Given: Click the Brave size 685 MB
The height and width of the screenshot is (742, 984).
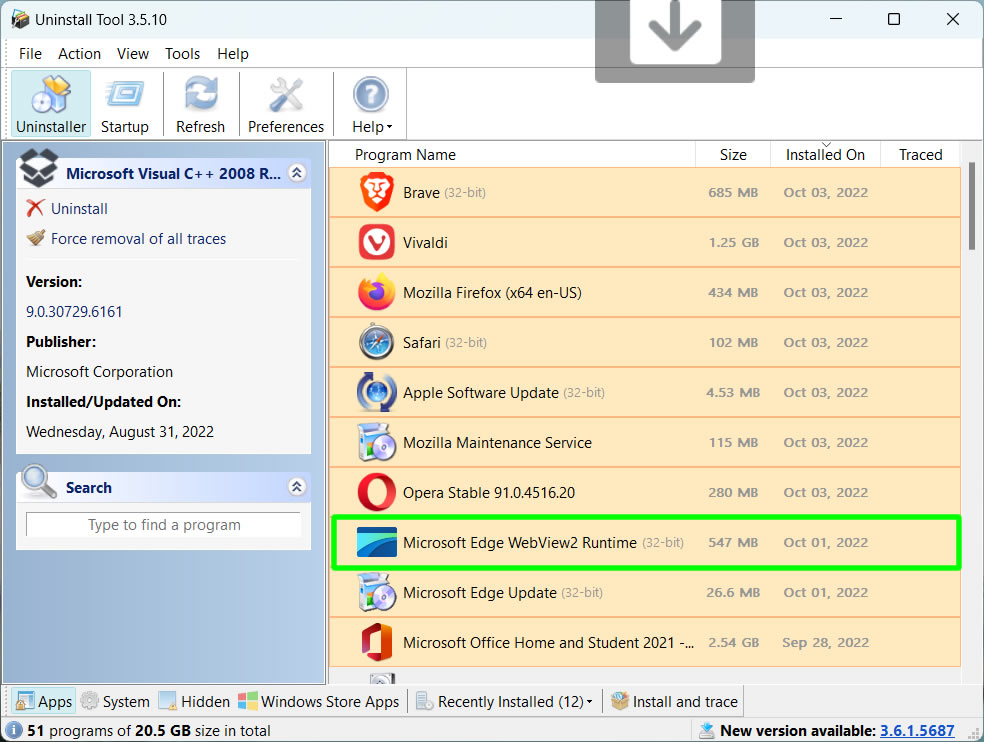Looking at the screenshot, I should (733, 192).
